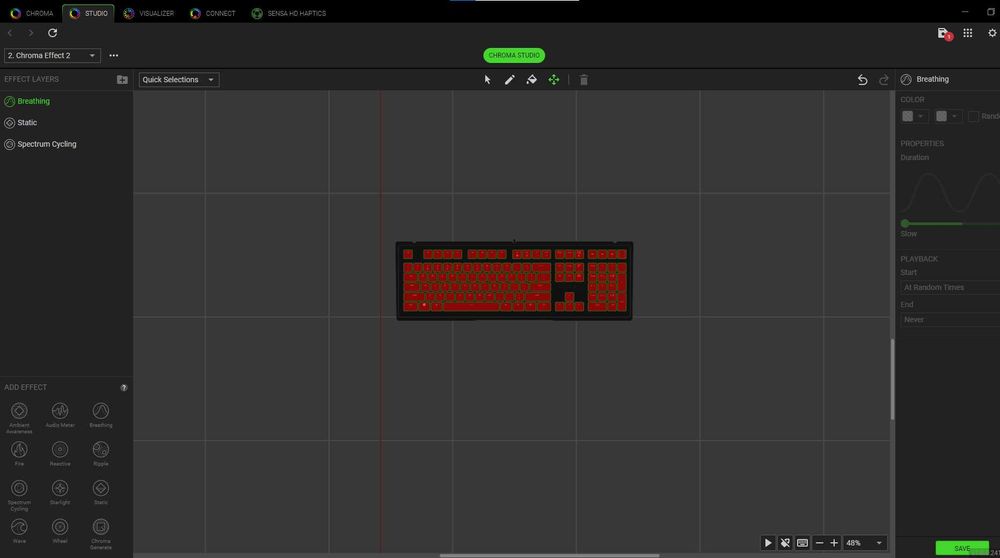
Task: Open the second Breathing color swatch
Action: click(947, 116)
